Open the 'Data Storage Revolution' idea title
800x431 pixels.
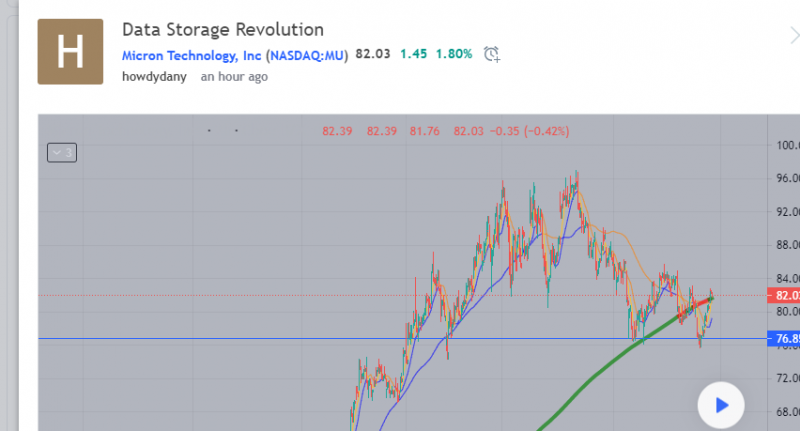coord(222,29)
